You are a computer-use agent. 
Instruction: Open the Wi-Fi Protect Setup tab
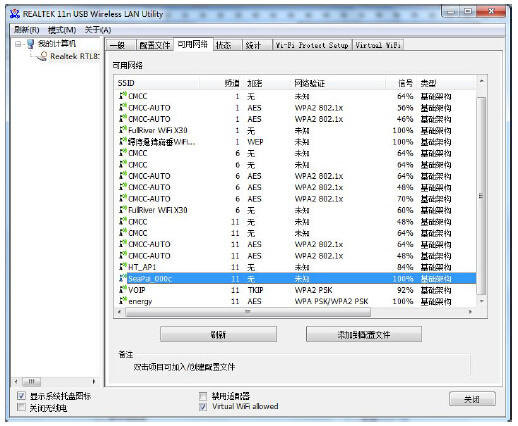point(312,45)
